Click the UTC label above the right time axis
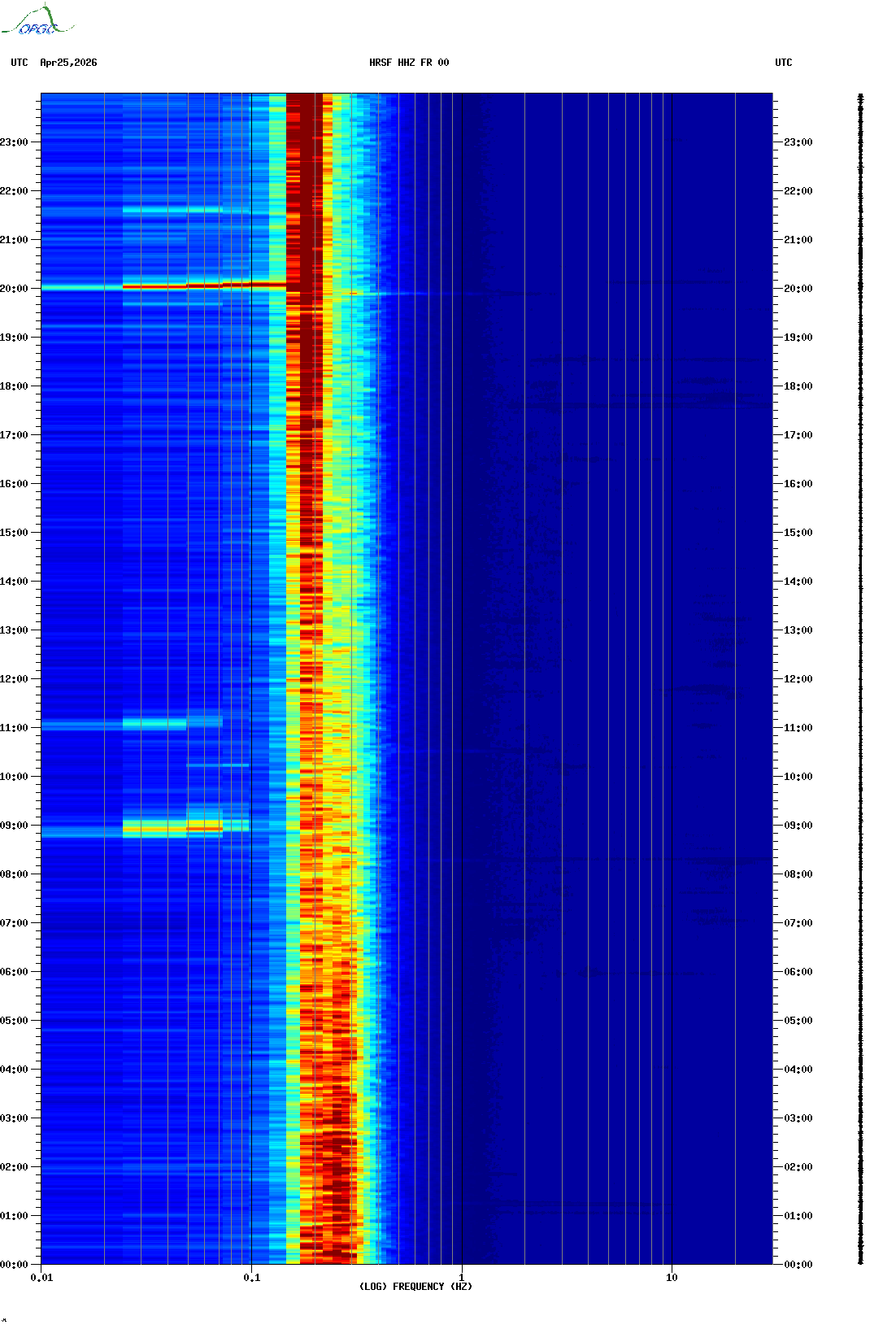This screenshot has height=1329, width=896. 784,63
